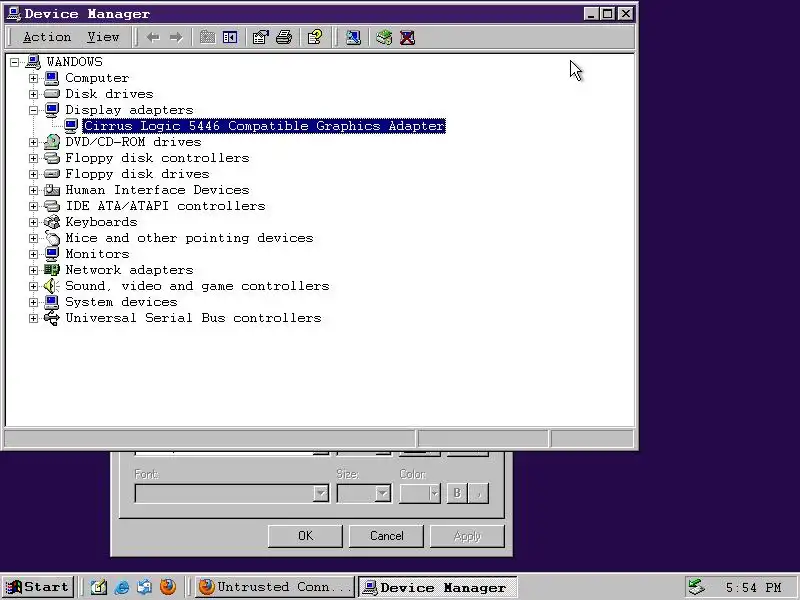This screenshot has width=800, height=600.
Task: Click the Human Interface Devices icon
Action: pyautogui.click(x=52, y=190)
